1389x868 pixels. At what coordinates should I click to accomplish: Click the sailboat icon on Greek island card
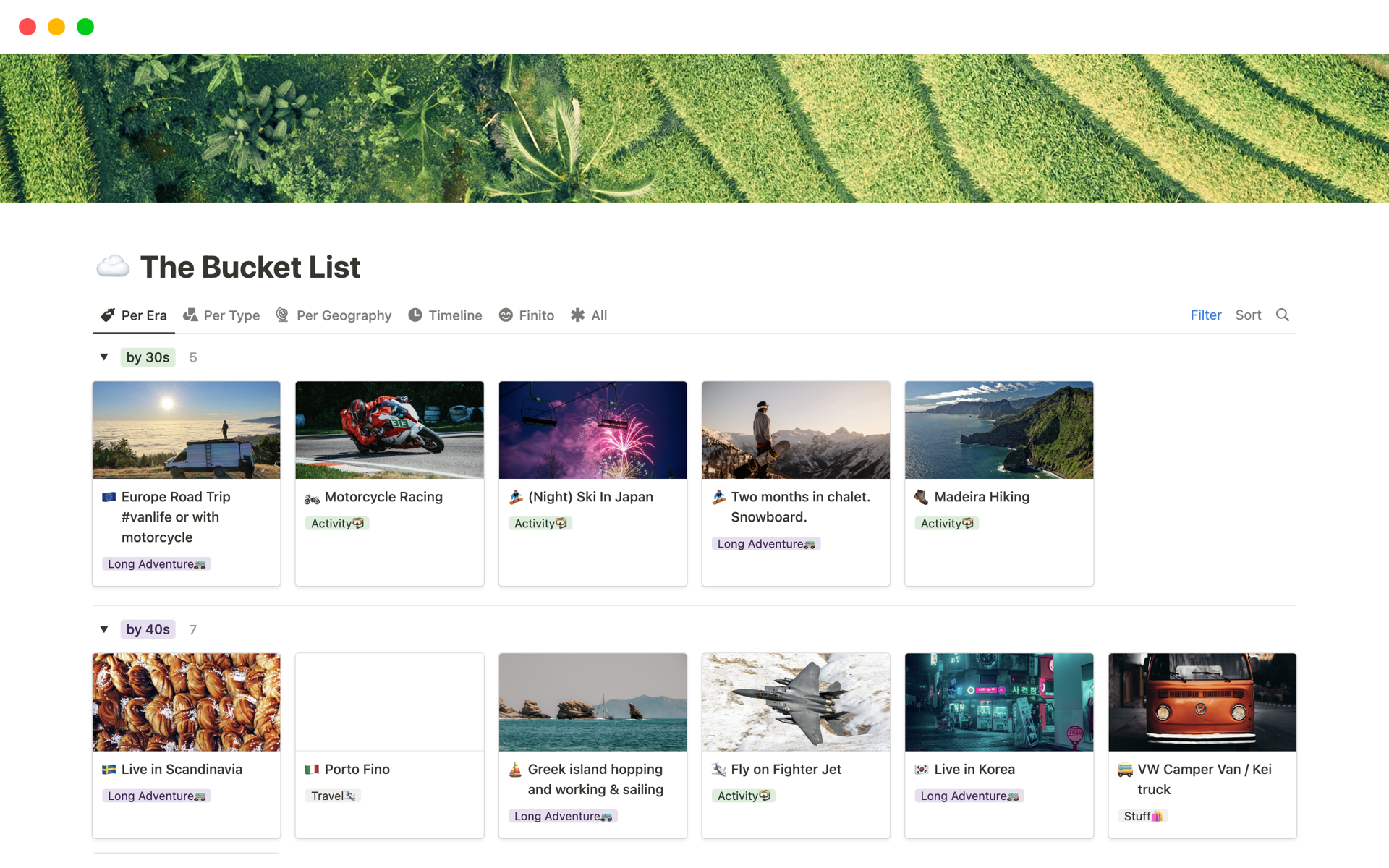coord(515,770)
